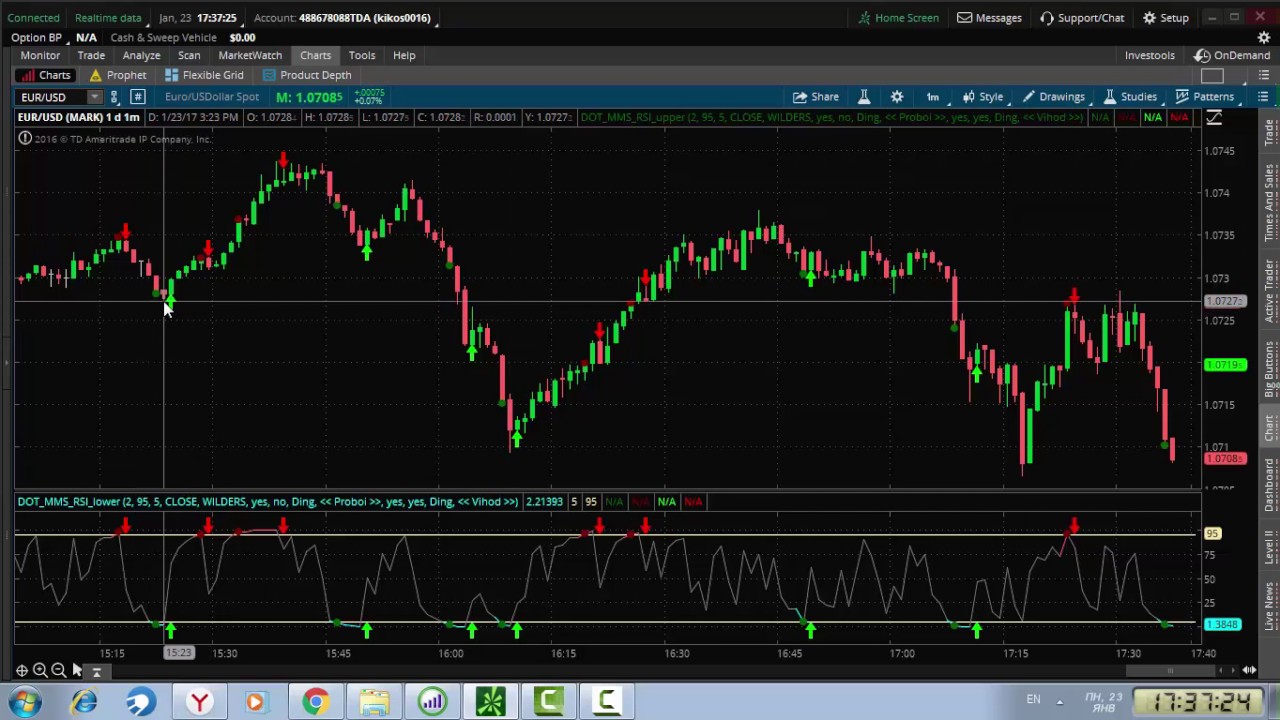
Task: Open the Dashboard side tab
Action: click(1269, 486)
